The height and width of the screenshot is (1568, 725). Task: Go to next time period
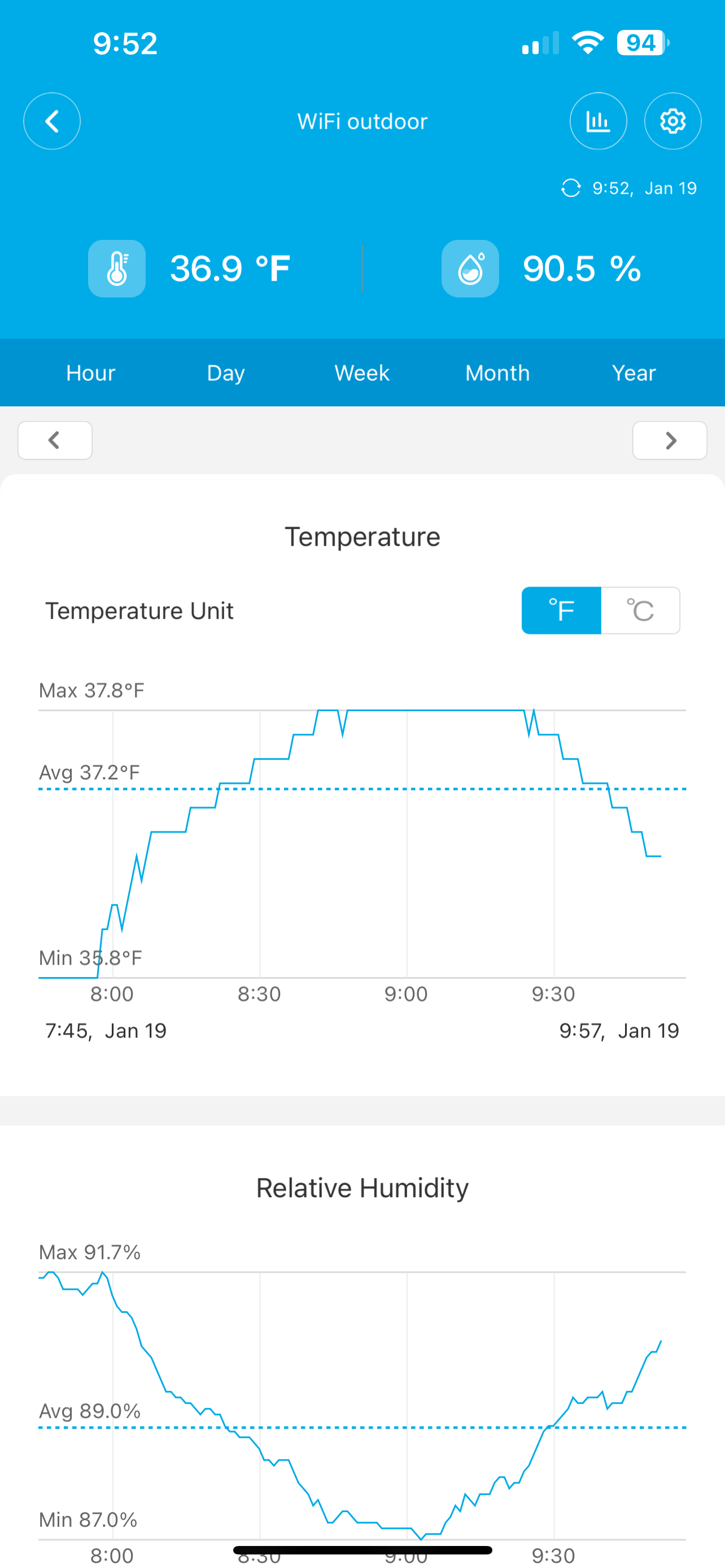point(670,440)
